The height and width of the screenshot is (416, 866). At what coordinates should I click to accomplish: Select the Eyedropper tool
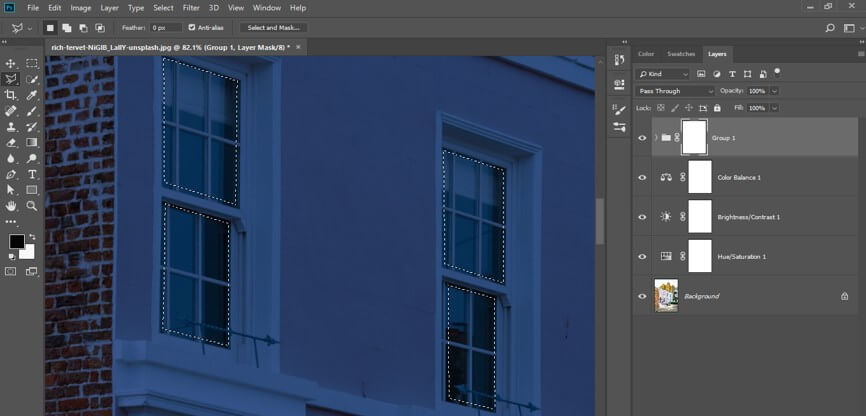tap(32, 95)
